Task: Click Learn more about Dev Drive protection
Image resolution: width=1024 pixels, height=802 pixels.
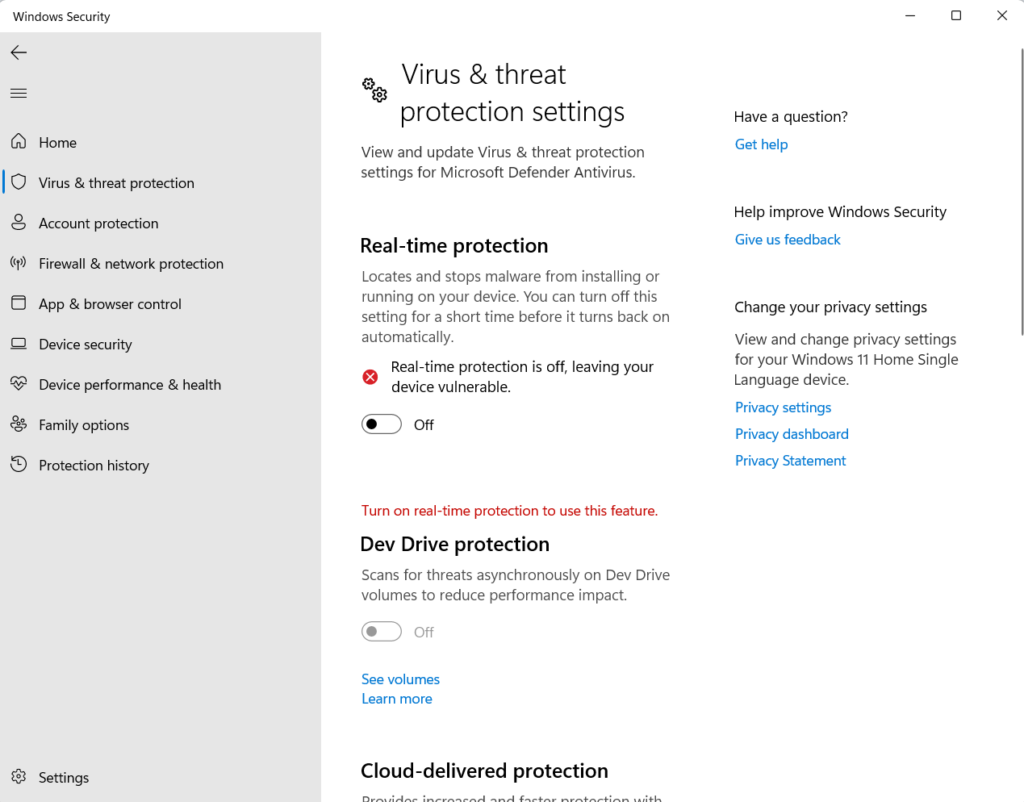Action: coord(396,699)
